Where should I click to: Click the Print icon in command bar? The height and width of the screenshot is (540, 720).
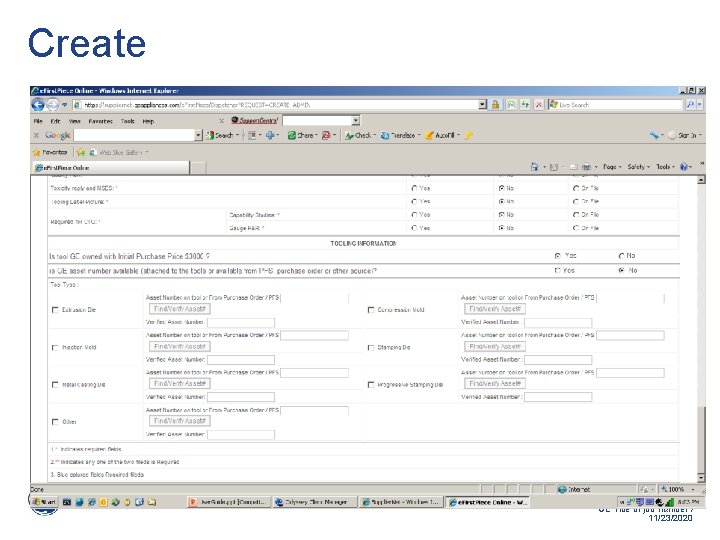(x=586, y=167)
